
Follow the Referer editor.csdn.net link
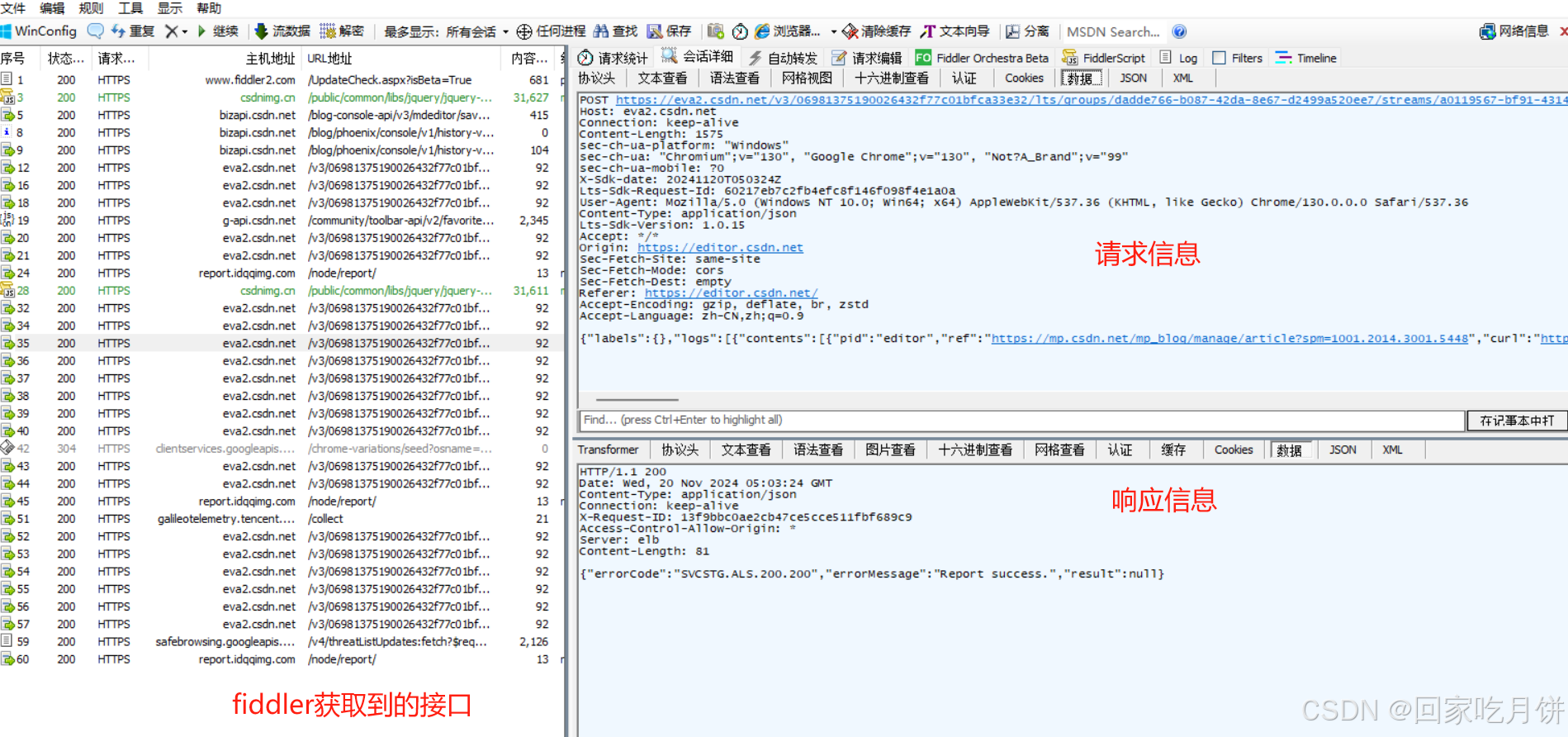[x=731, y=293]
